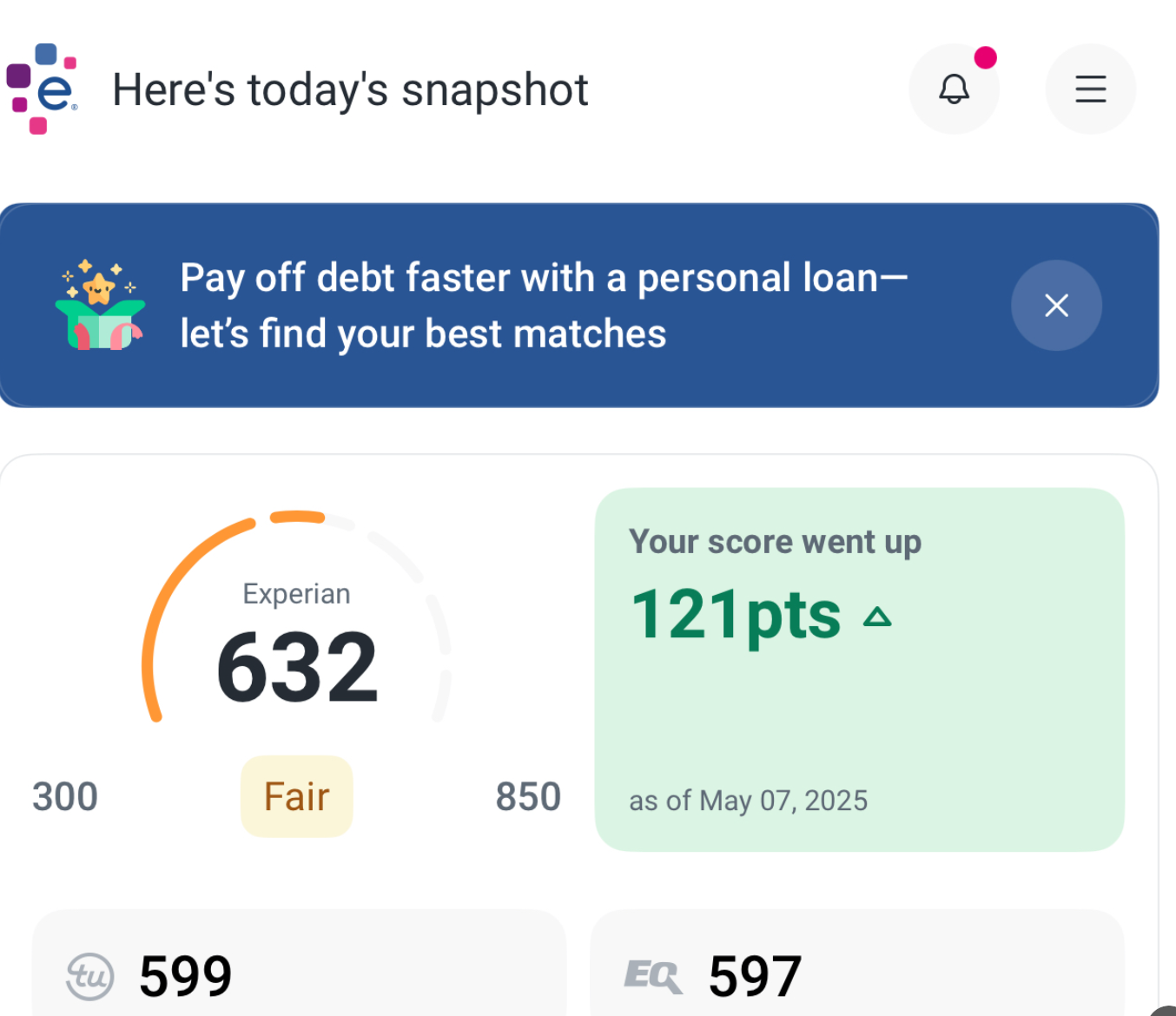Open the Equifax 597 score card
1176x1016 pixels.
857,964
